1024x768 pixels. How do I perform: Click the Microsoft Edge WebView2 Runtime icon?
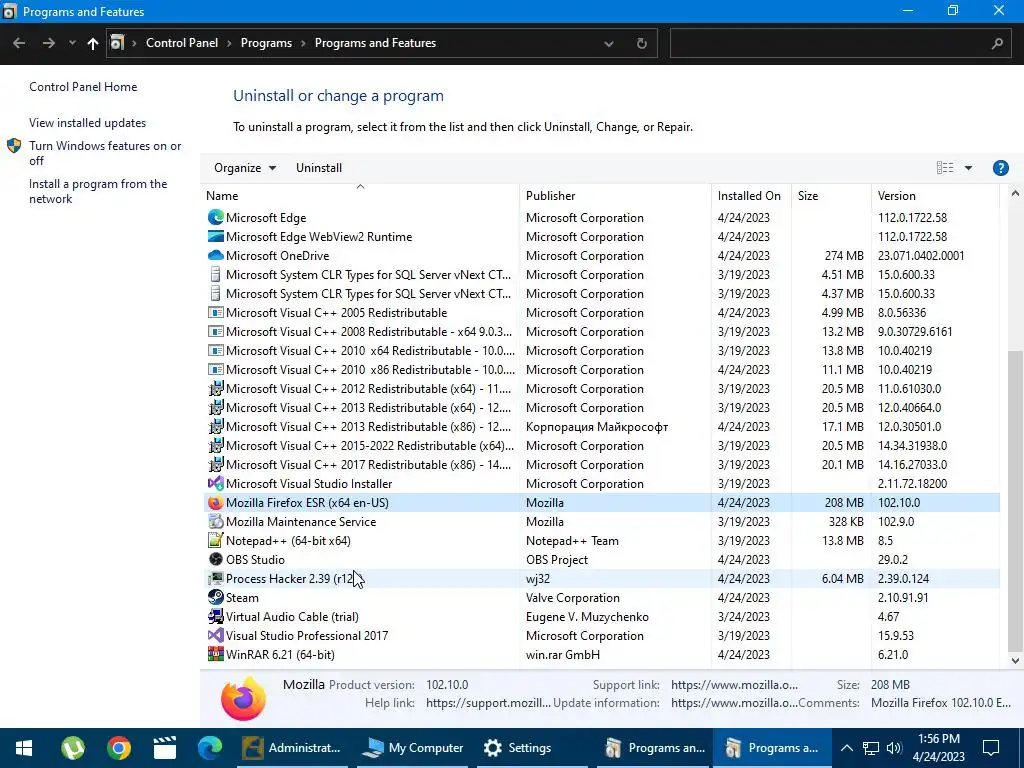216,236
